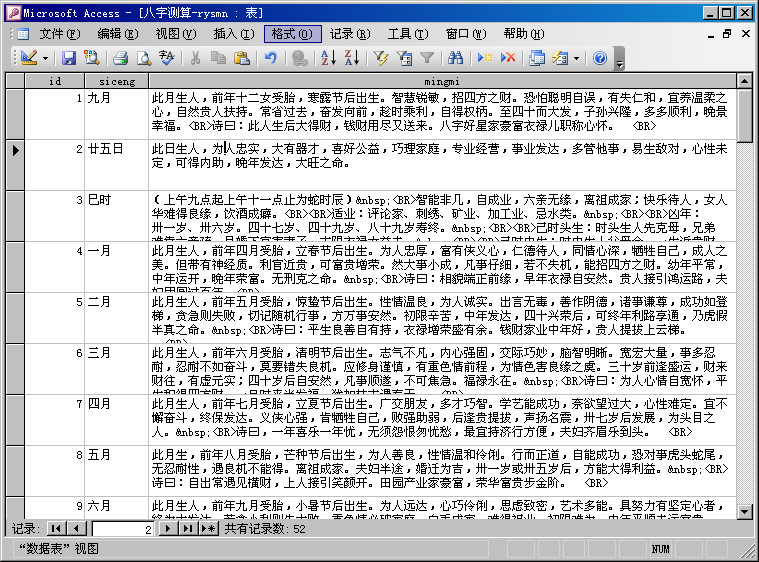Open the 帮助(H) menu
Viewport: 759px width, 562px height.
point(524,34)
